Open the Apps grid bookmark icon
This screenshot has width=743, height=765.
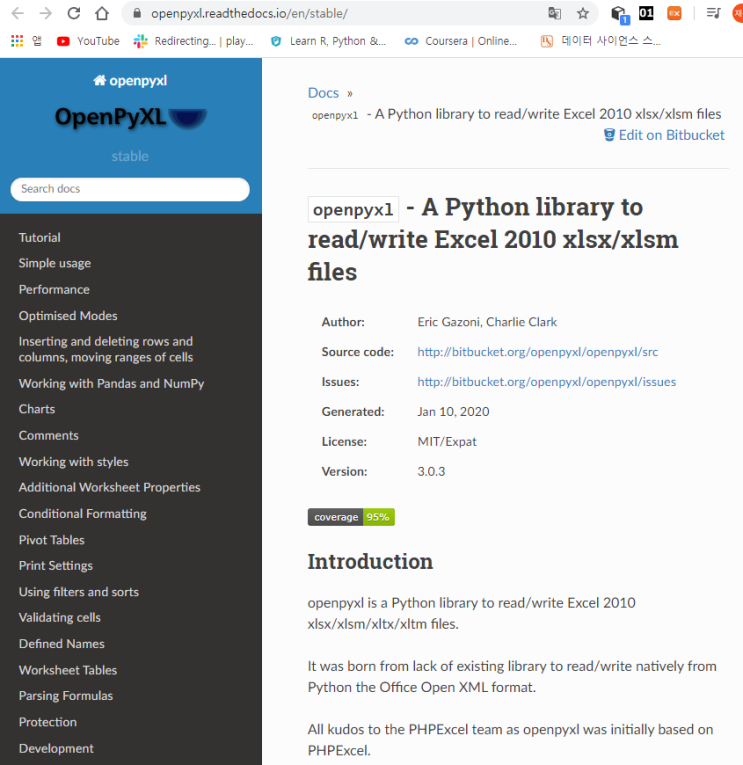tap(17, 41)
